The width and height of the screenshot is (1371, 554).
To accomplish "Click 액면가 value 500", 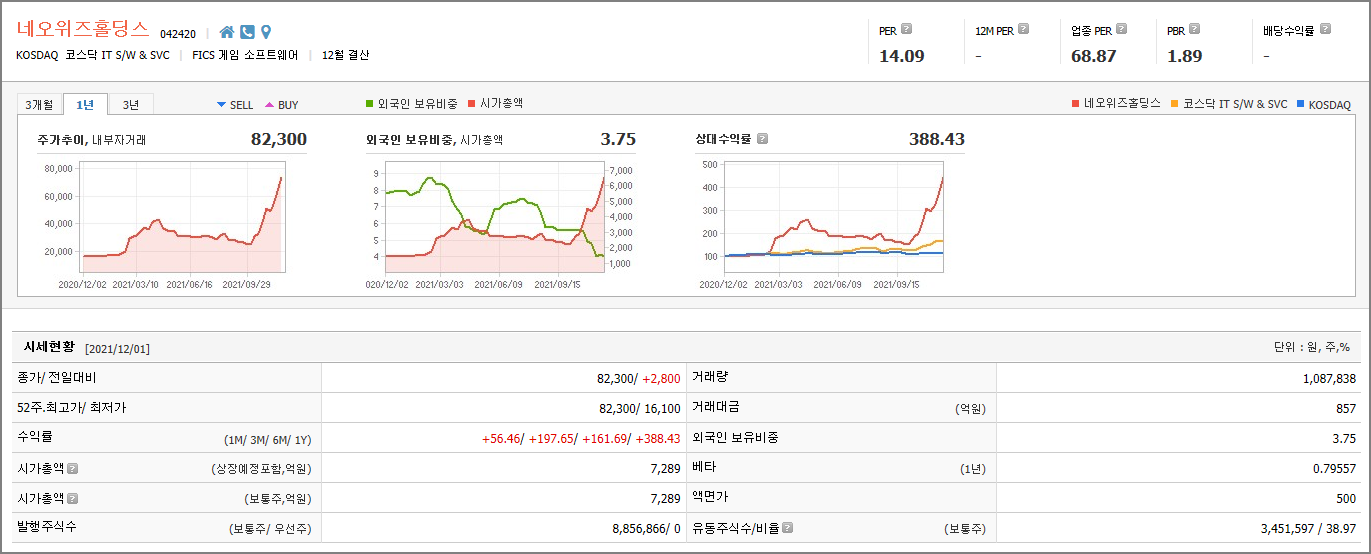I will click(x=1346, y=498).
